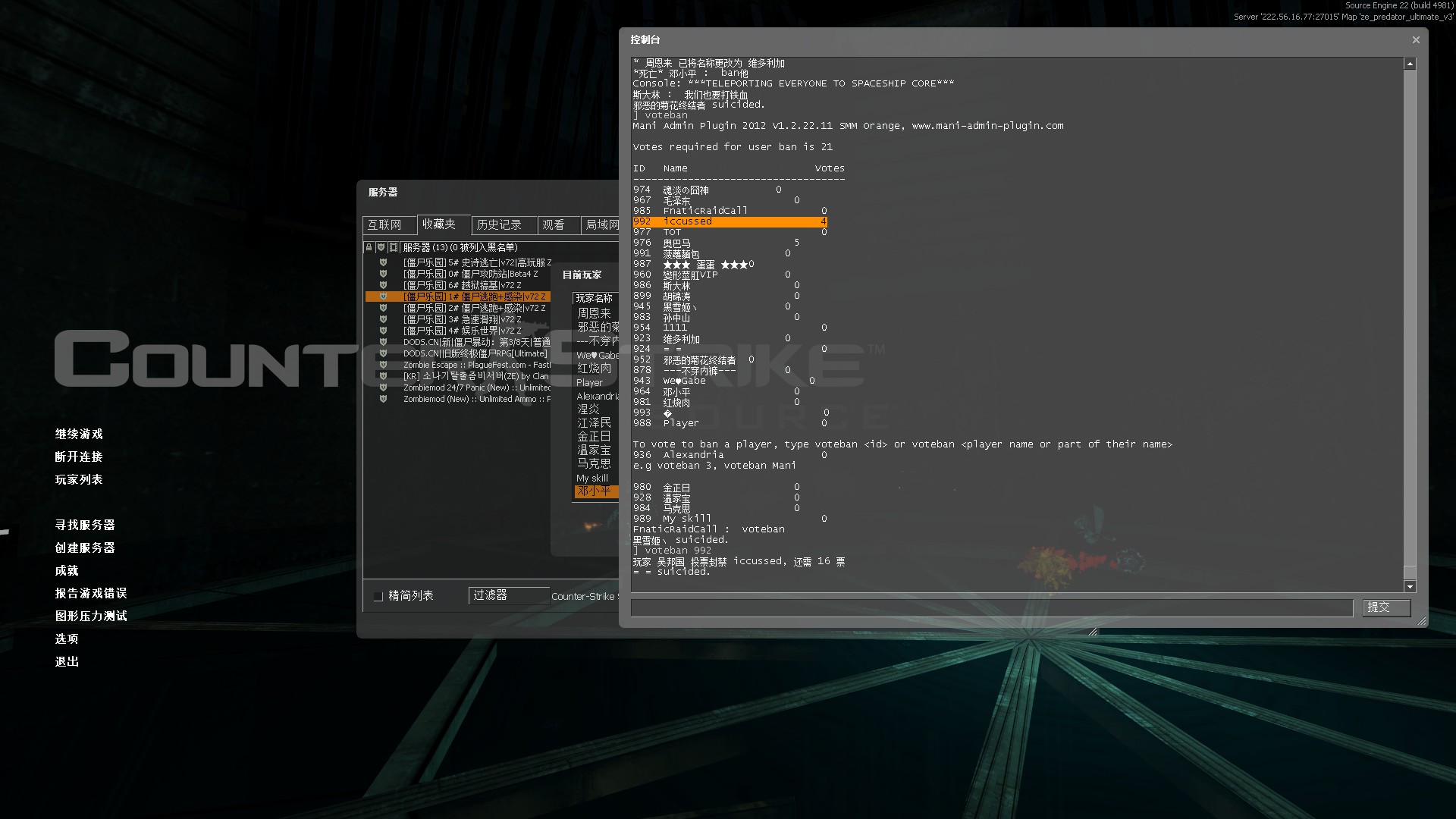Click the shield icon on the 3# 急速滑翔 row
The image size is (1456, 819).
point(383,319)
